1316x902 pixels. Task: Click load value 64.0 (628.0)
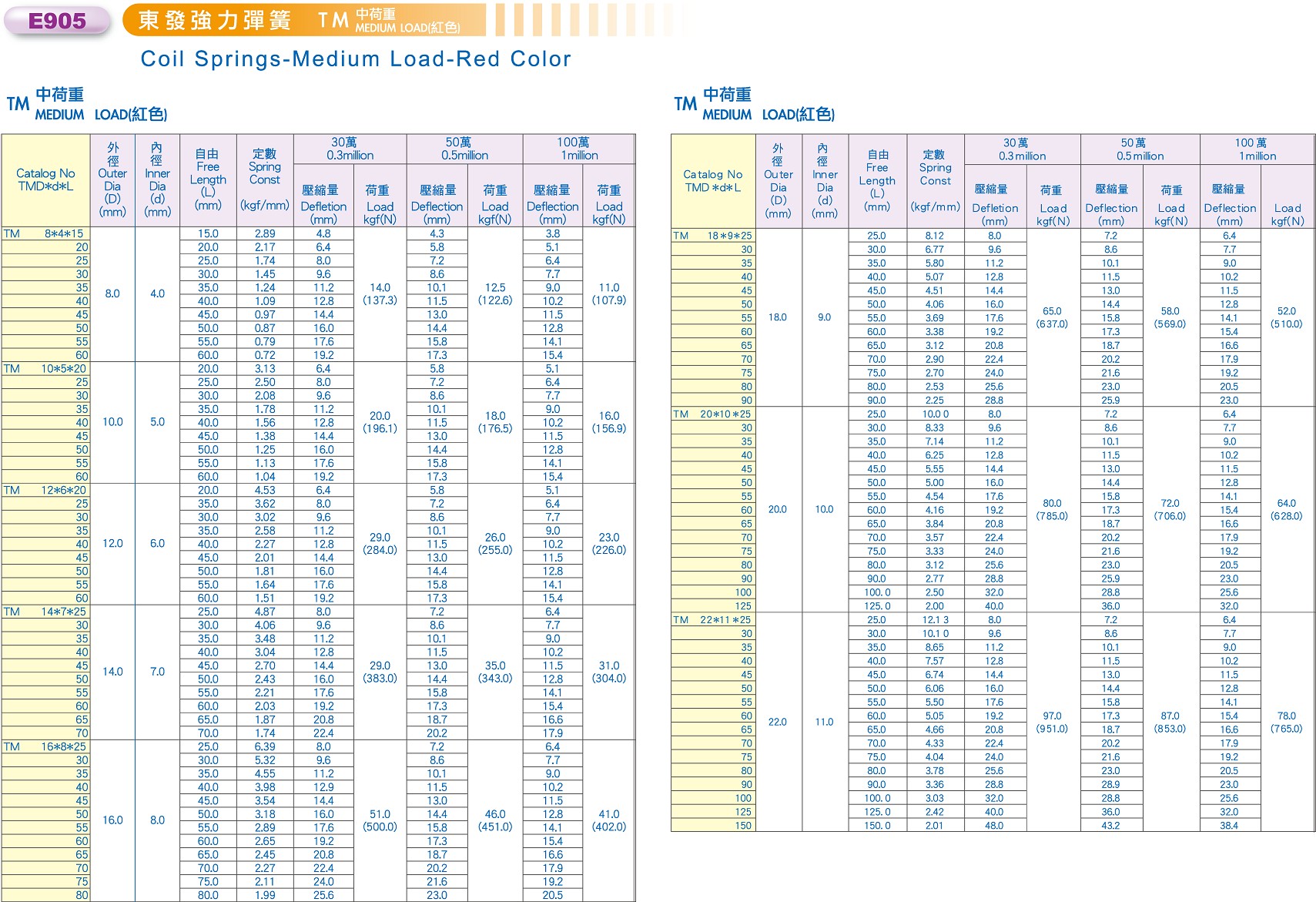pos(1286,509)
